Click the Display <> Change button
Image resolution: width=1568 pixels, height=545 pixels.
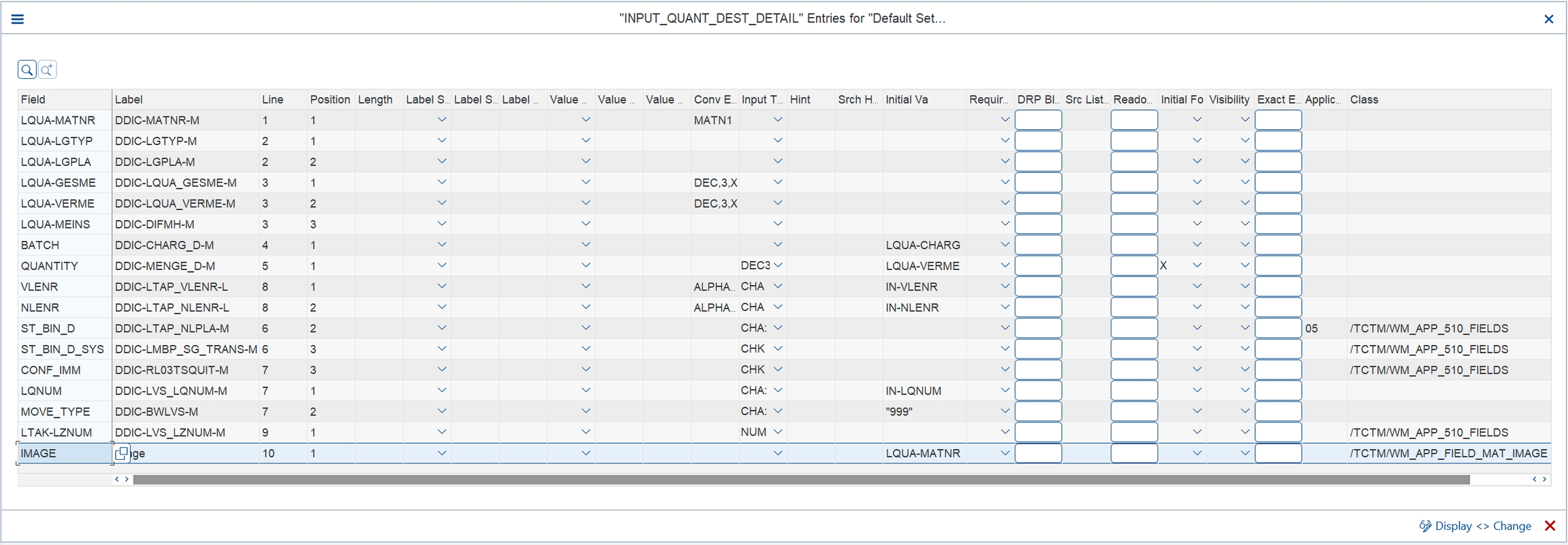click(x=1475, y=526)
